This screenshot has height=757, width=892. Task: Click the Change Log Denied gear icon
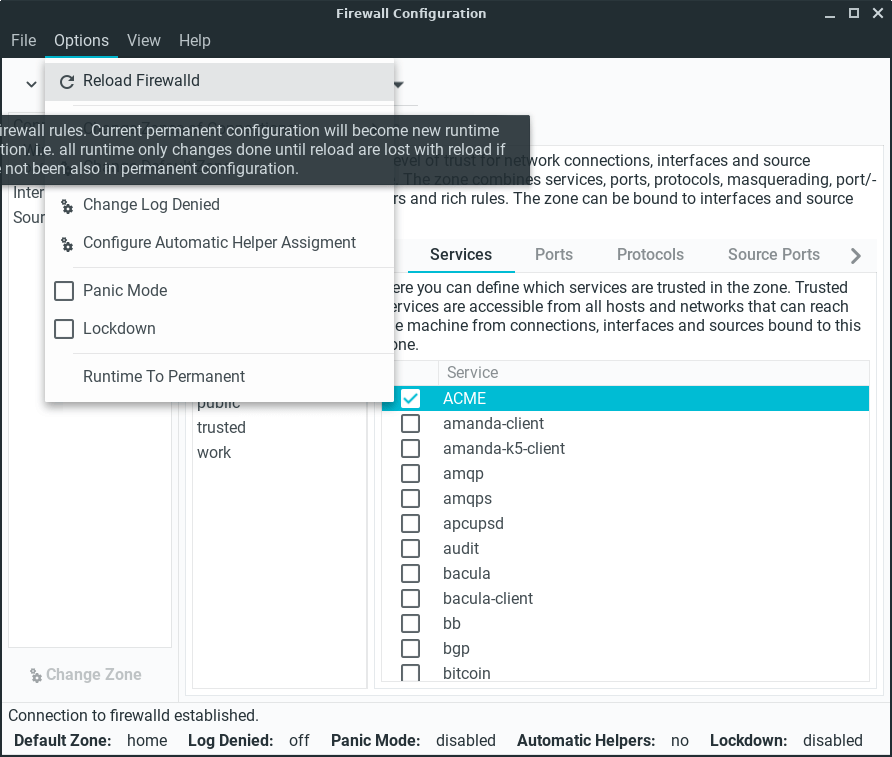[x=67, y=206]
